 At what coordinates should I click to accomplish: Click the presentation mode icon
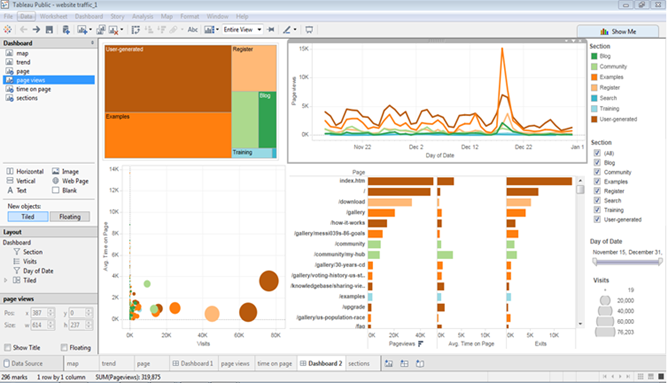(x=309, y=29)
